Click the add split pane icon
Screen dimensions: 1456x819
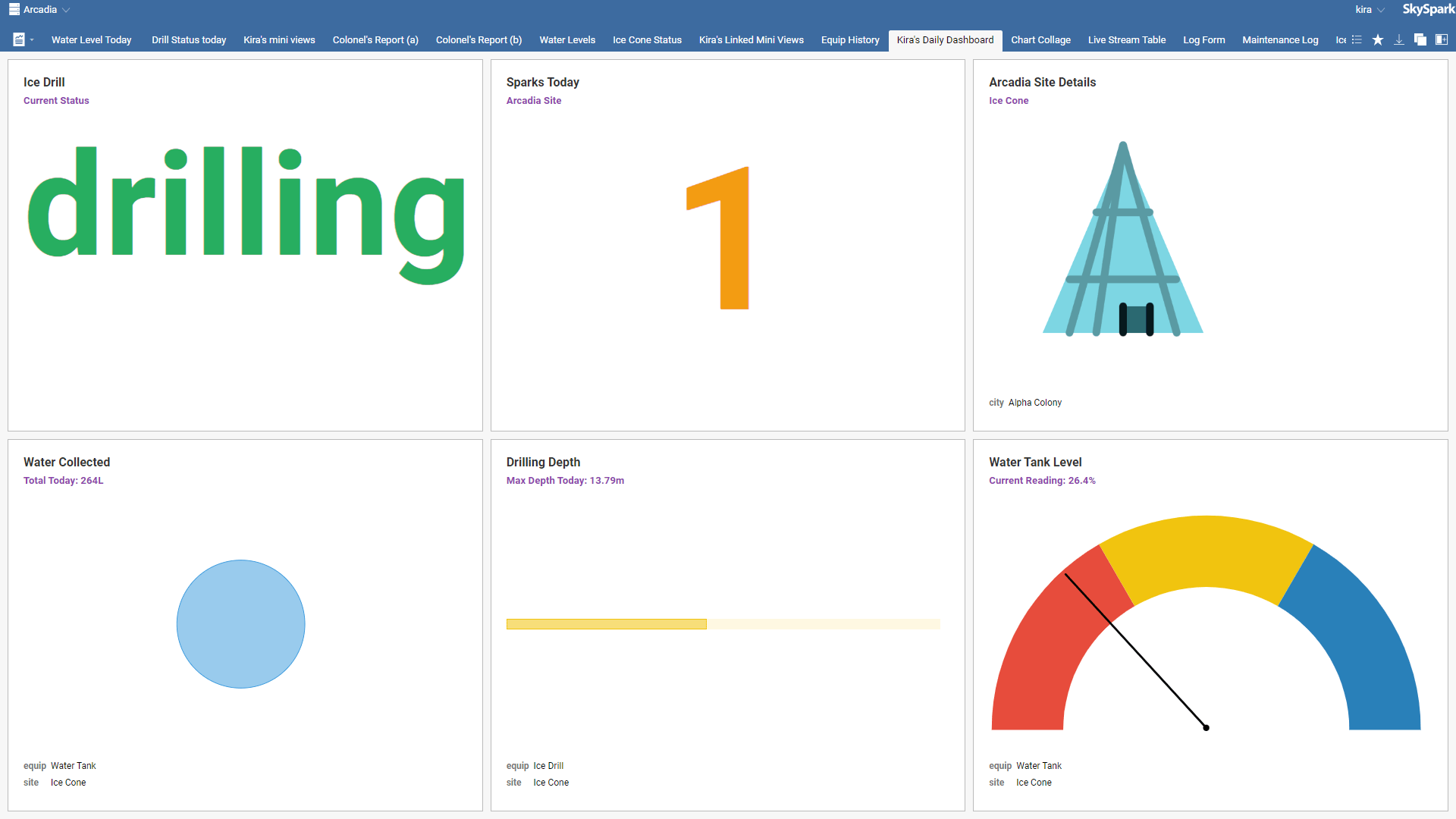(x=1442, y=39)
